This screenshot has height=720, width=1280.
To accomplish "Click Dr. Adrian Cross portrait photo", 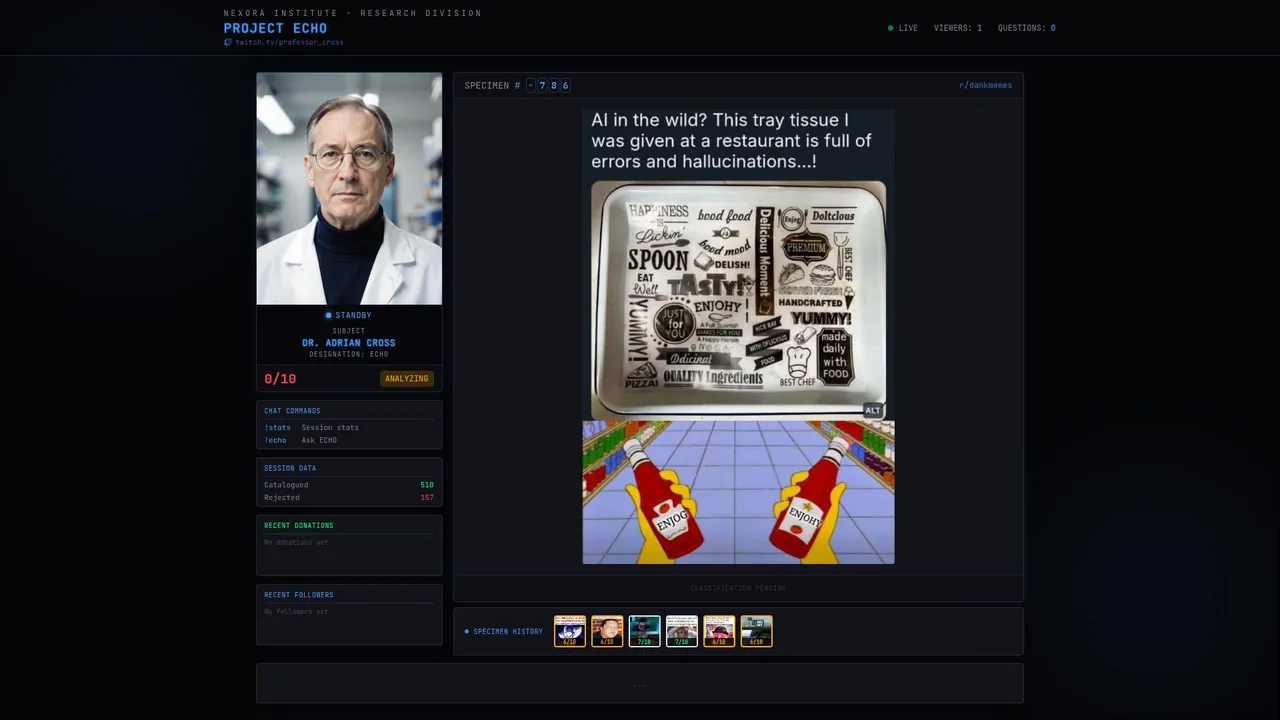I will 349,188.
